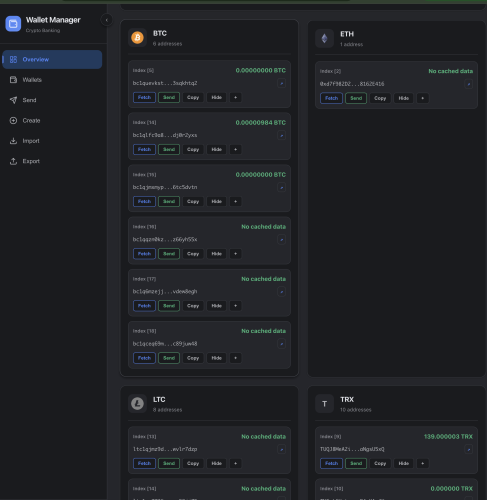Screen dimensions: 487x500
Task: Click the Bitcoin coin icon
Action: [137, 37]
